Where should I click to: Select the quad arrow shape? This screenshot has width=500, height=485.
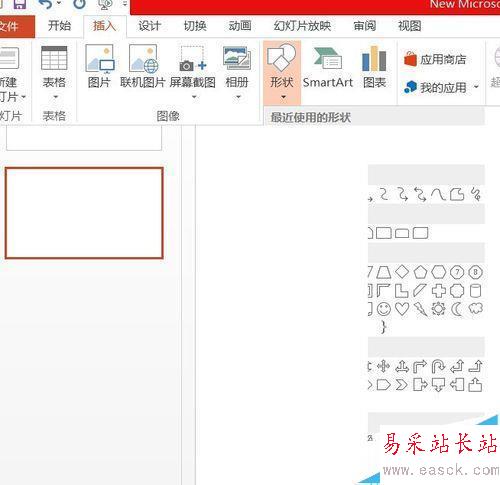click(x=383, y=366)
